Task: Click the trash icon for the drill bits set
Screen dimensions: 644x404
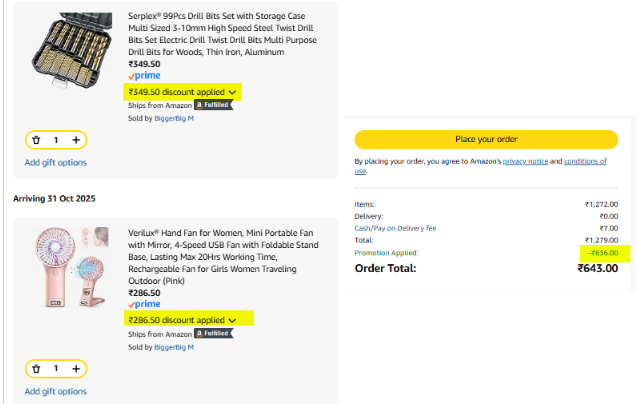Action: click(36, 140)
